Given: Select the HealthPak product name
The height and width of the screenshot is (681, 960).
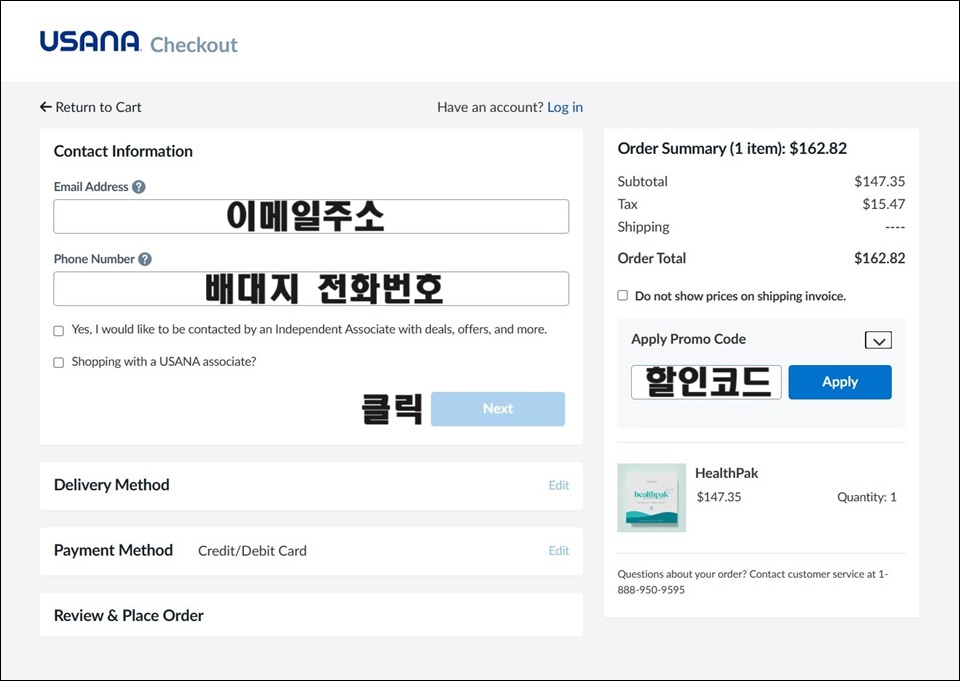Looking at the screenshot, I should click(726, 473).
